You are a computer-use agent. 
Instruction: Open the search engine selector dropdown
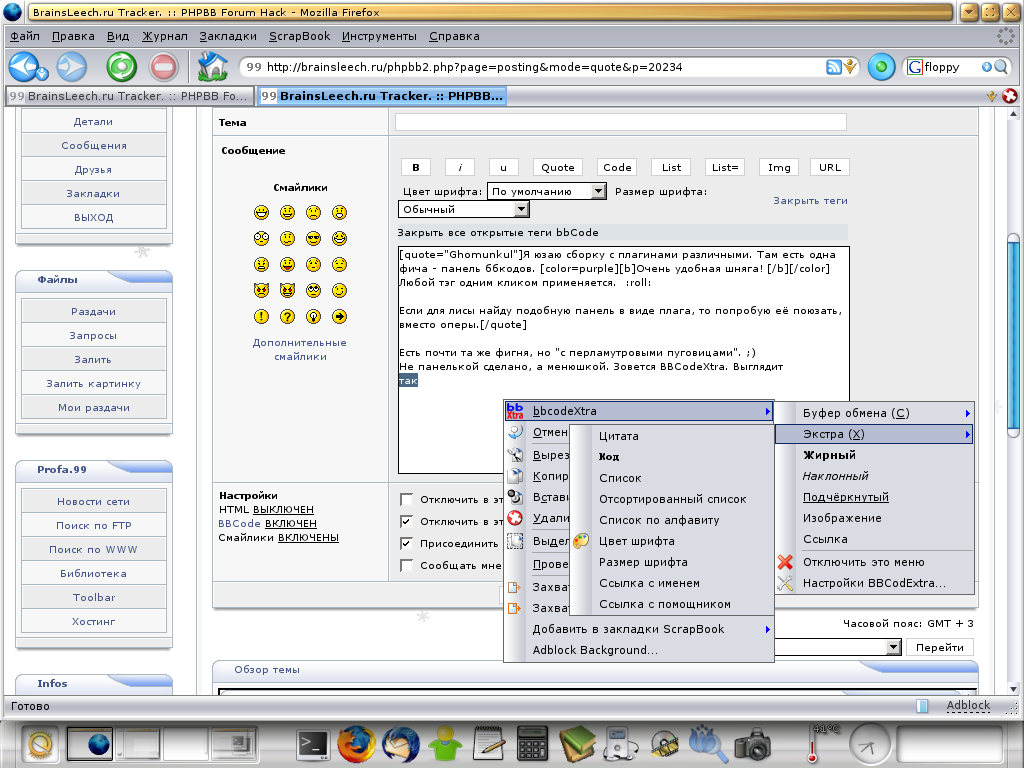[x=916, y=67]
